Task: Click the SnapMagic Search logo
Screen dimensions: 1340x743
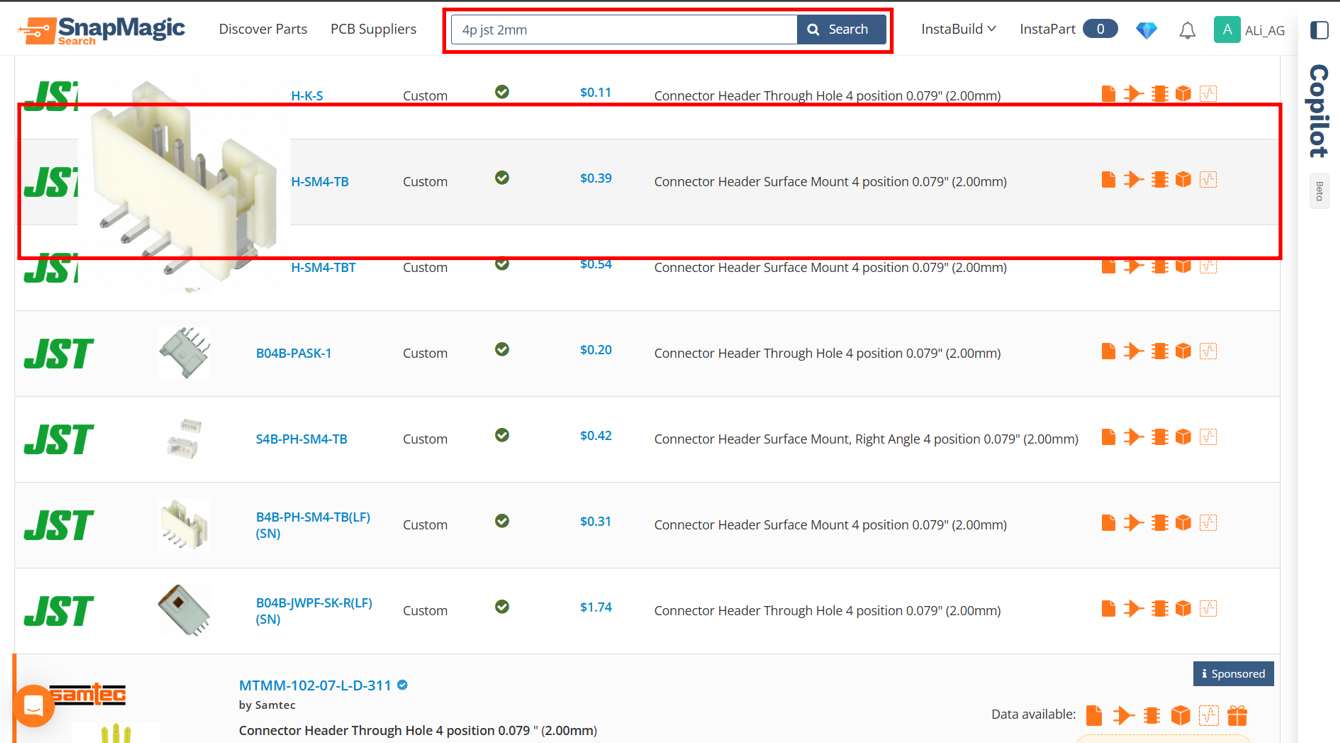Action: point(102,30)
